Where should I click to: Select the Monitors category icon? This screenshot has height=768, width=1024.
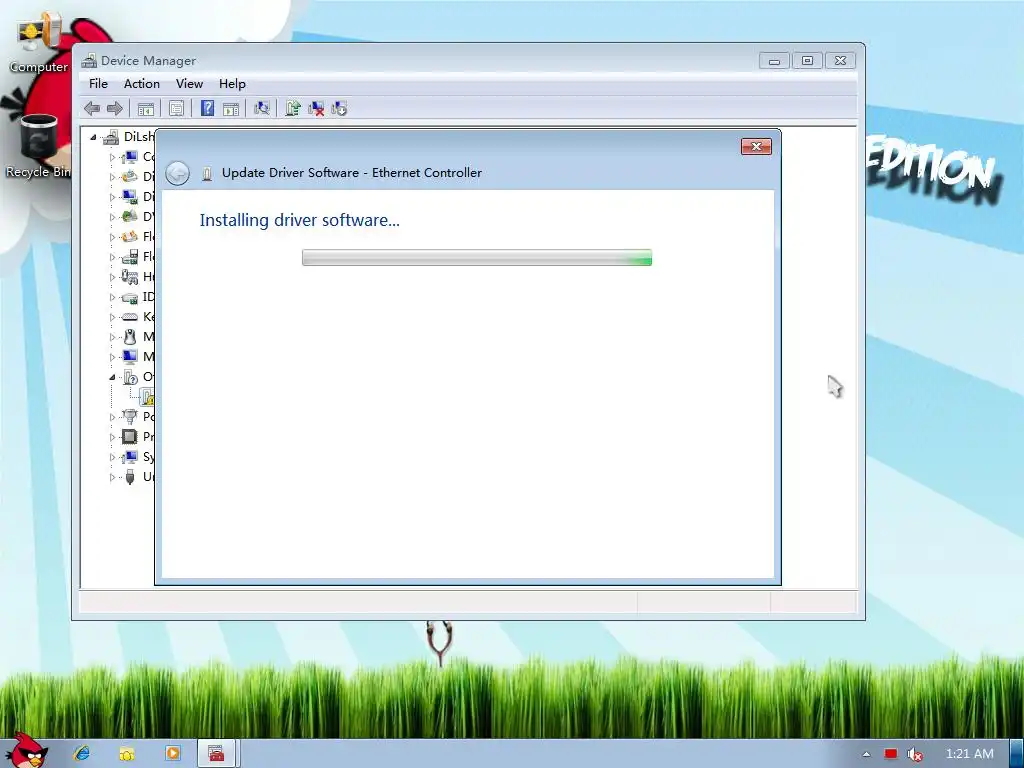[x=130, y=357]
